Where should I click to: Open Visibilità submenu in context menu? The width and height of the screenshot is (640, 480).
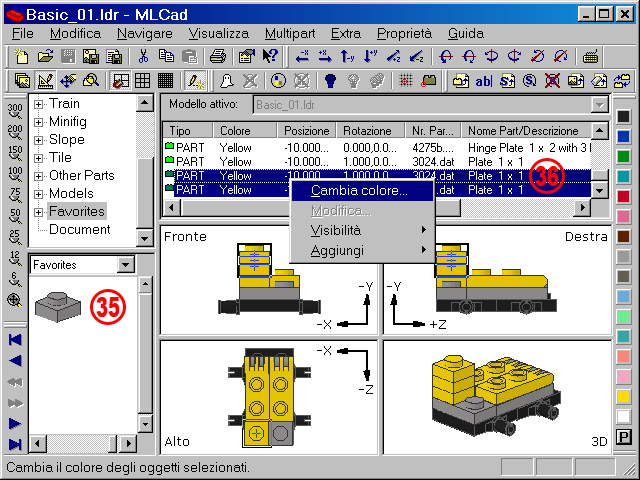[x=362, y=231]
